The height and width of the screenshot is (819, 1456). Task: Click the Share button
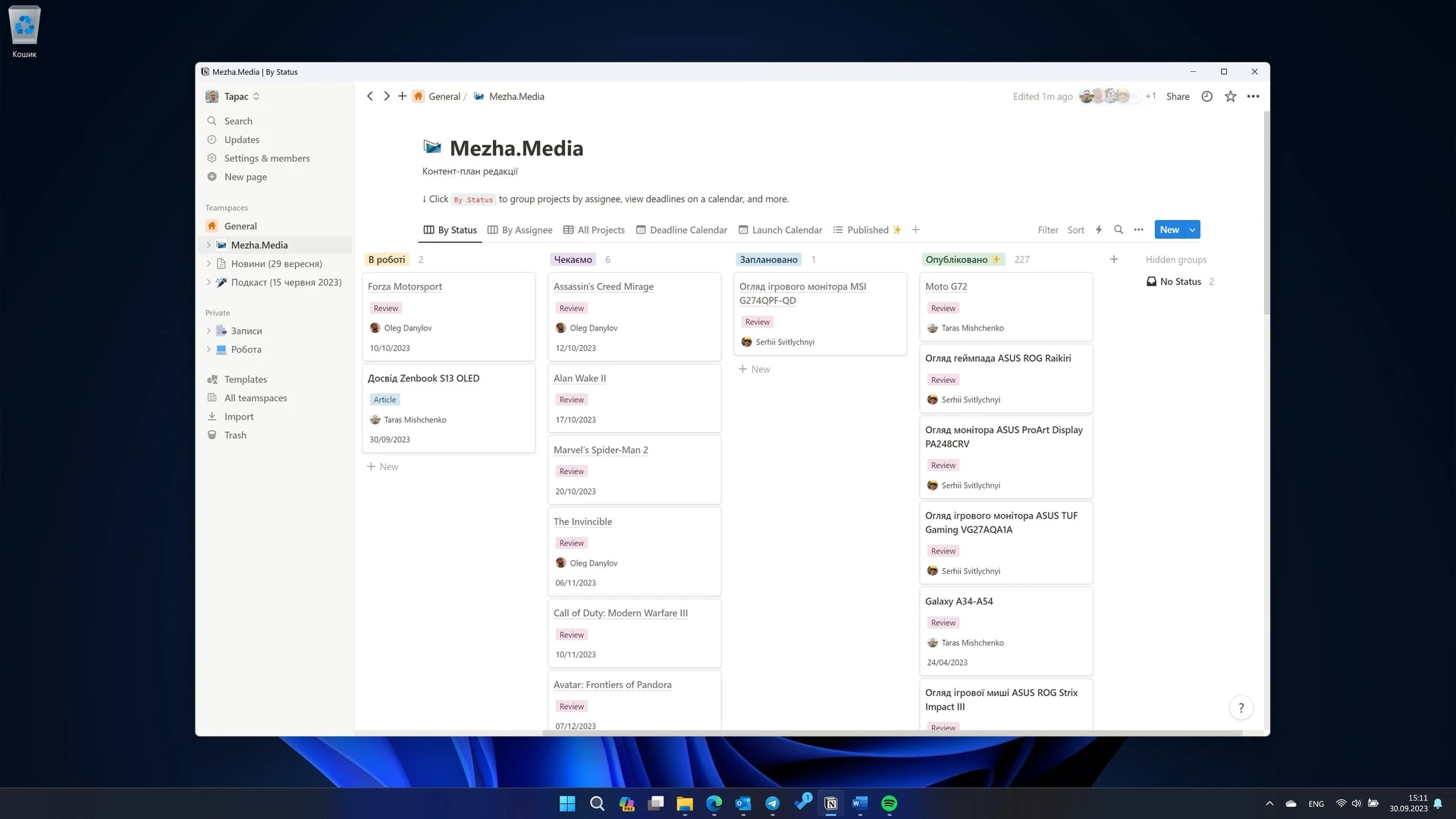click(1177, 96)
